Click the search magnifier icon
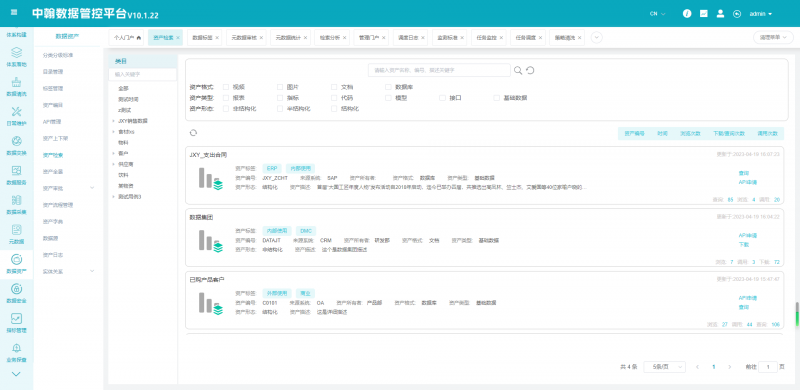 click(x=517, y=70)
